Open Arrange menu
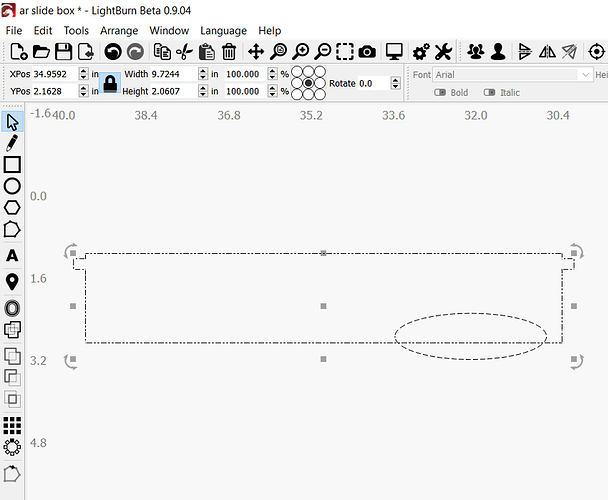 coord(119,30)
